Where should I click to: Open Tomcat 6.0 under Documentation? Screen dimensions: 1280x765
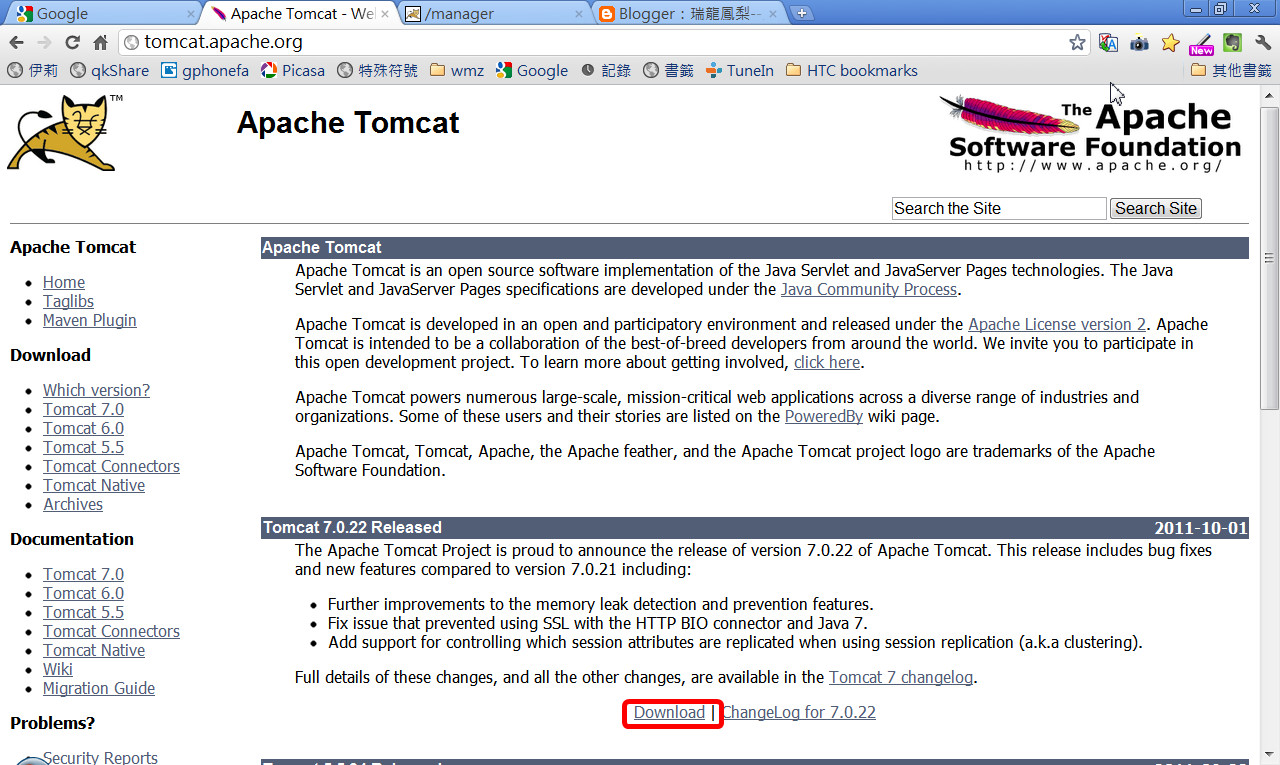click(x=83, y=593)
